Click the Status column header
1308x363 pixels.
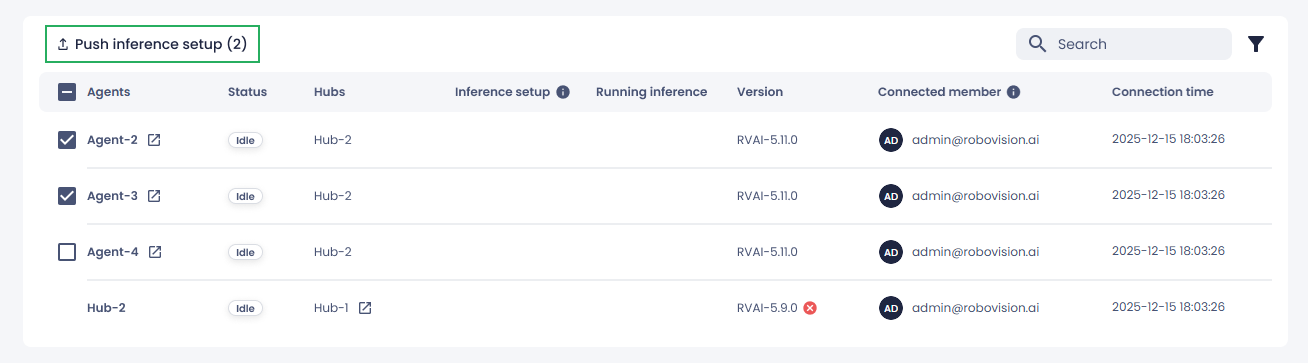coord(247,92)
